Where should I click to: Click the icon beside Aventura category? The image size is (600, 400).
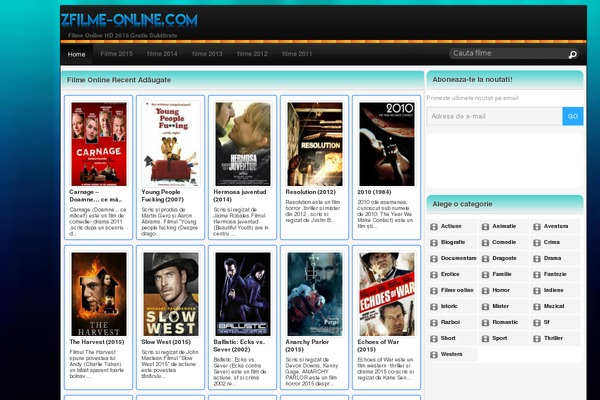click(x=537, y=227)
